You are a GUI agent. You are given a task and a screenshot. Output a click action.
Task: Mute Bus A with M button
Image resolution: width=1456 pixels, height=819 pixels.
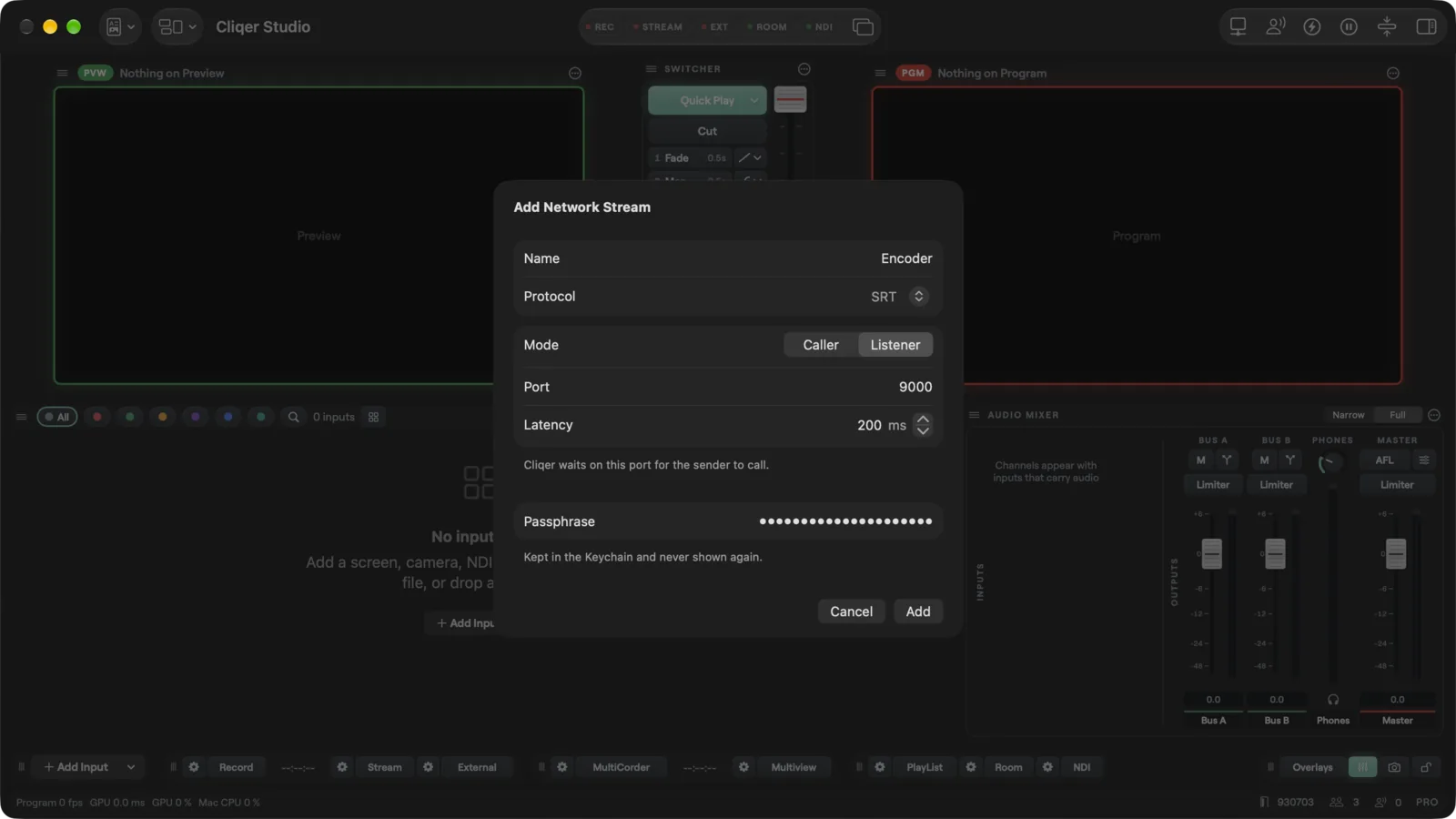(1200, 460)
